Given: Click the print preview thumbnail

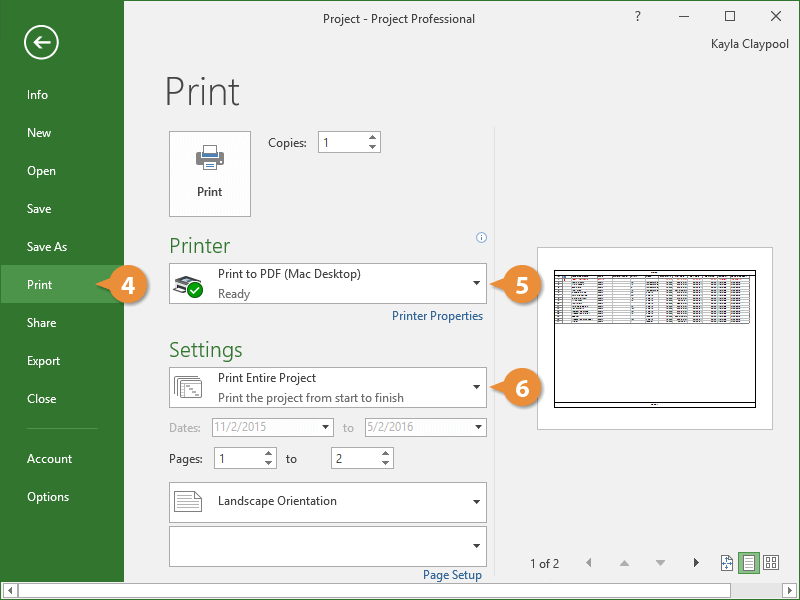Looking at the screenshot, I should 655,337.
